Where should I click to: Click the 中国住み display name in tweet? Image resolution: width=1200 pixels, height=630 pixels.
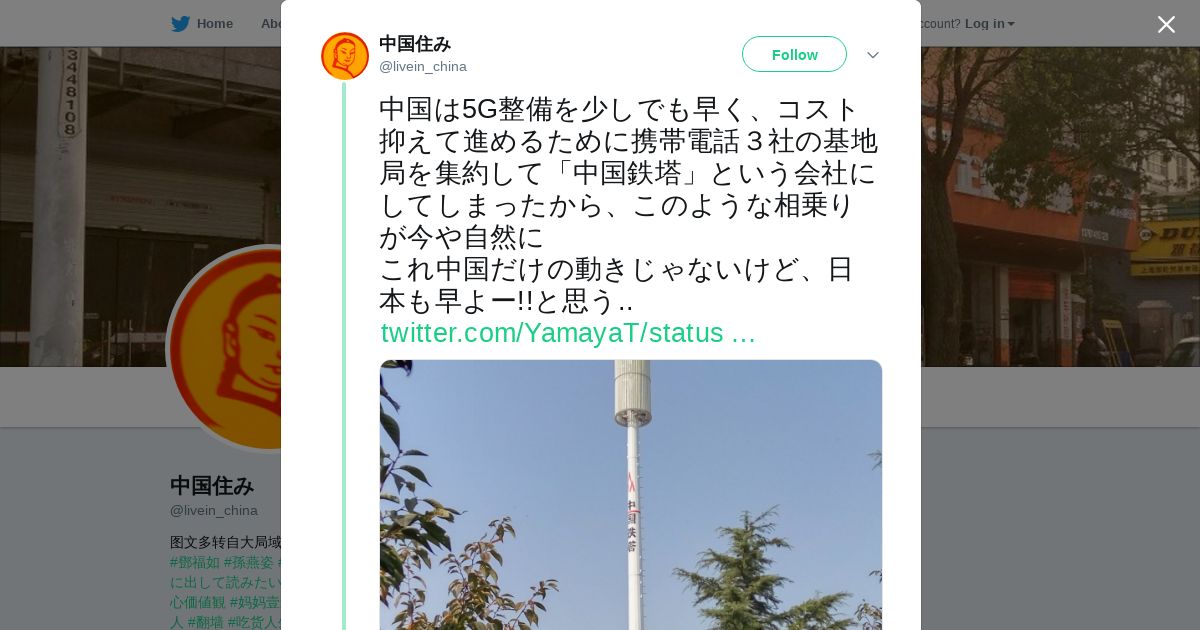click(x=415, y=44)
